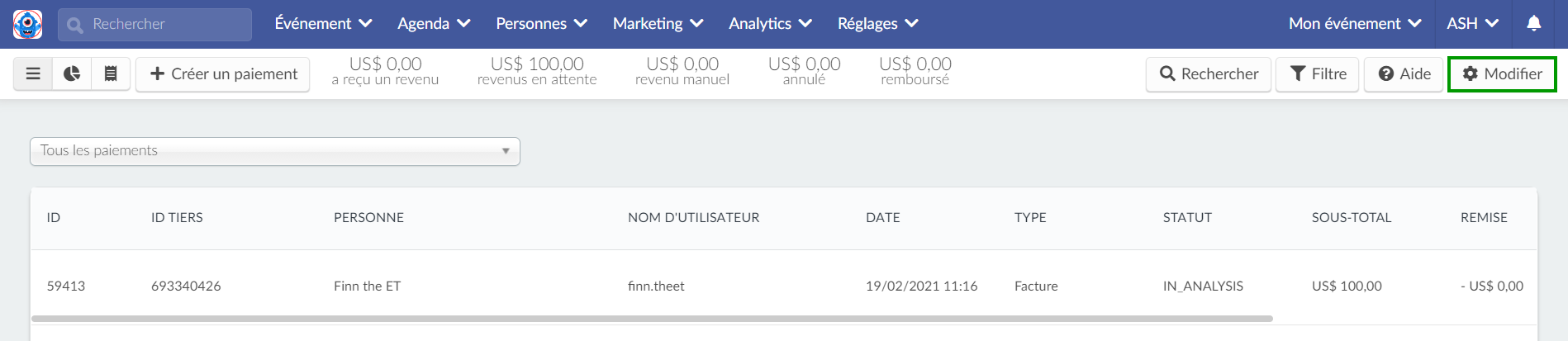Open the Marketing menu
Viewport: 1568px width, 341px height.
point(658,24)
